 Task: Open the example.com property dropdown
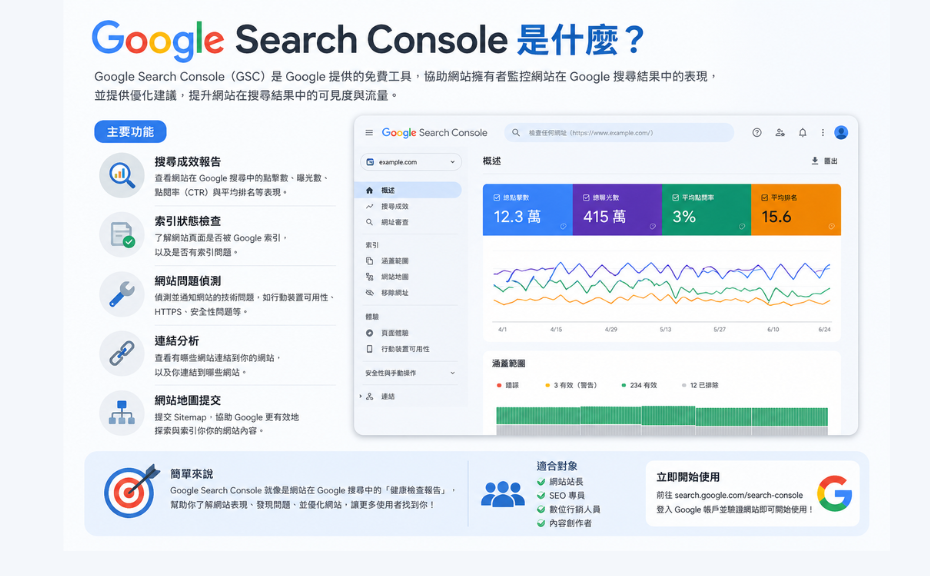tap(410, 162)
